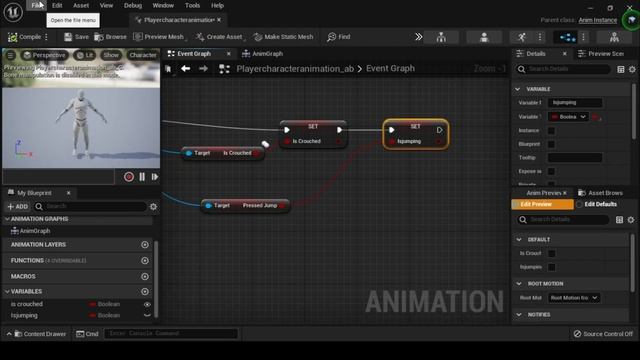
Task: Collapse the Variable details section
Action: (518, 89)
